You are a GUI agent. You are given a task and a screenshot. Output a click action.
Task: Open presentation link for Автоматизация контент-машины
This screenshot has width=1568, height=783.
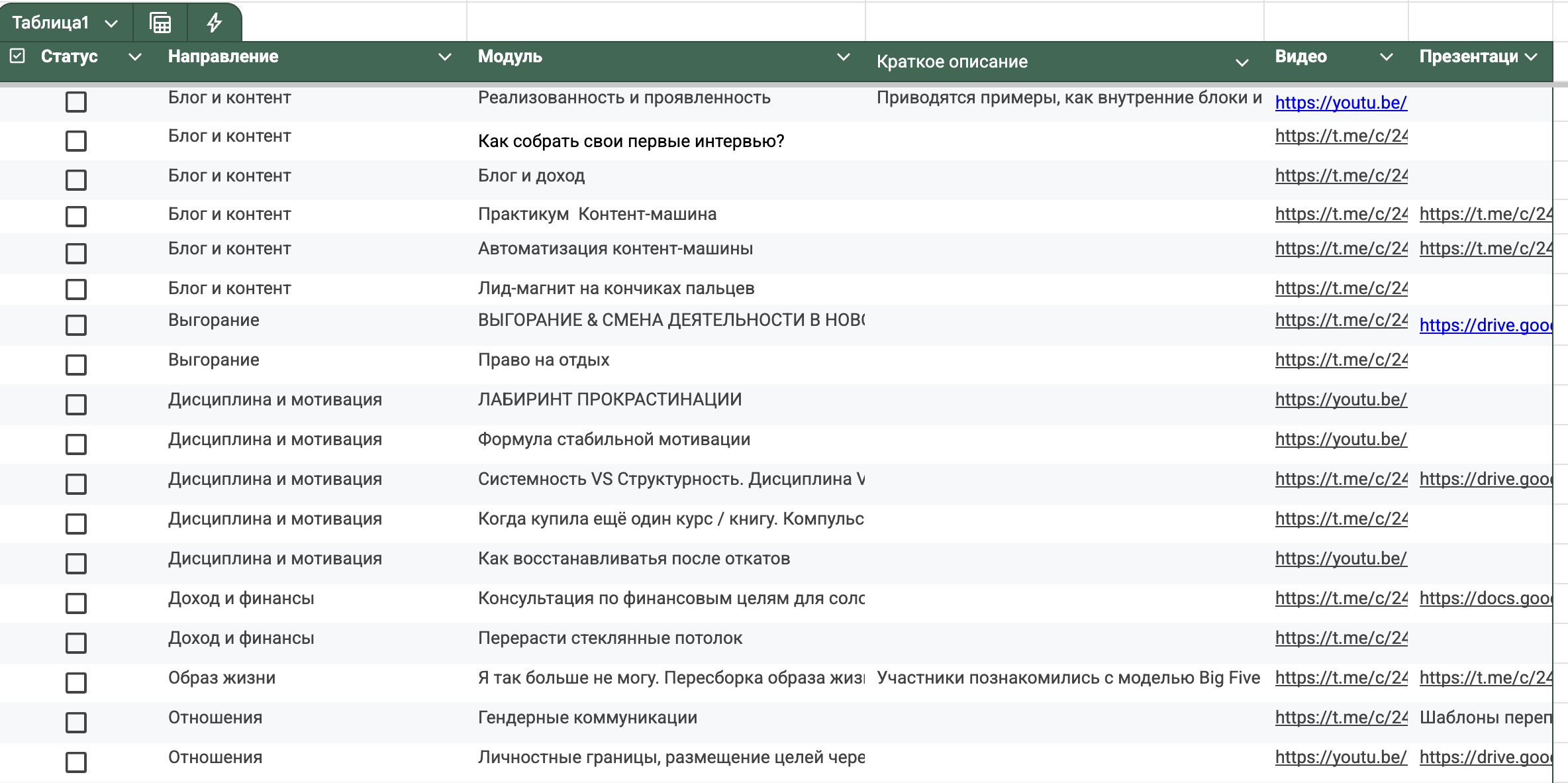pyautogui.click(x=1486, y=248)
